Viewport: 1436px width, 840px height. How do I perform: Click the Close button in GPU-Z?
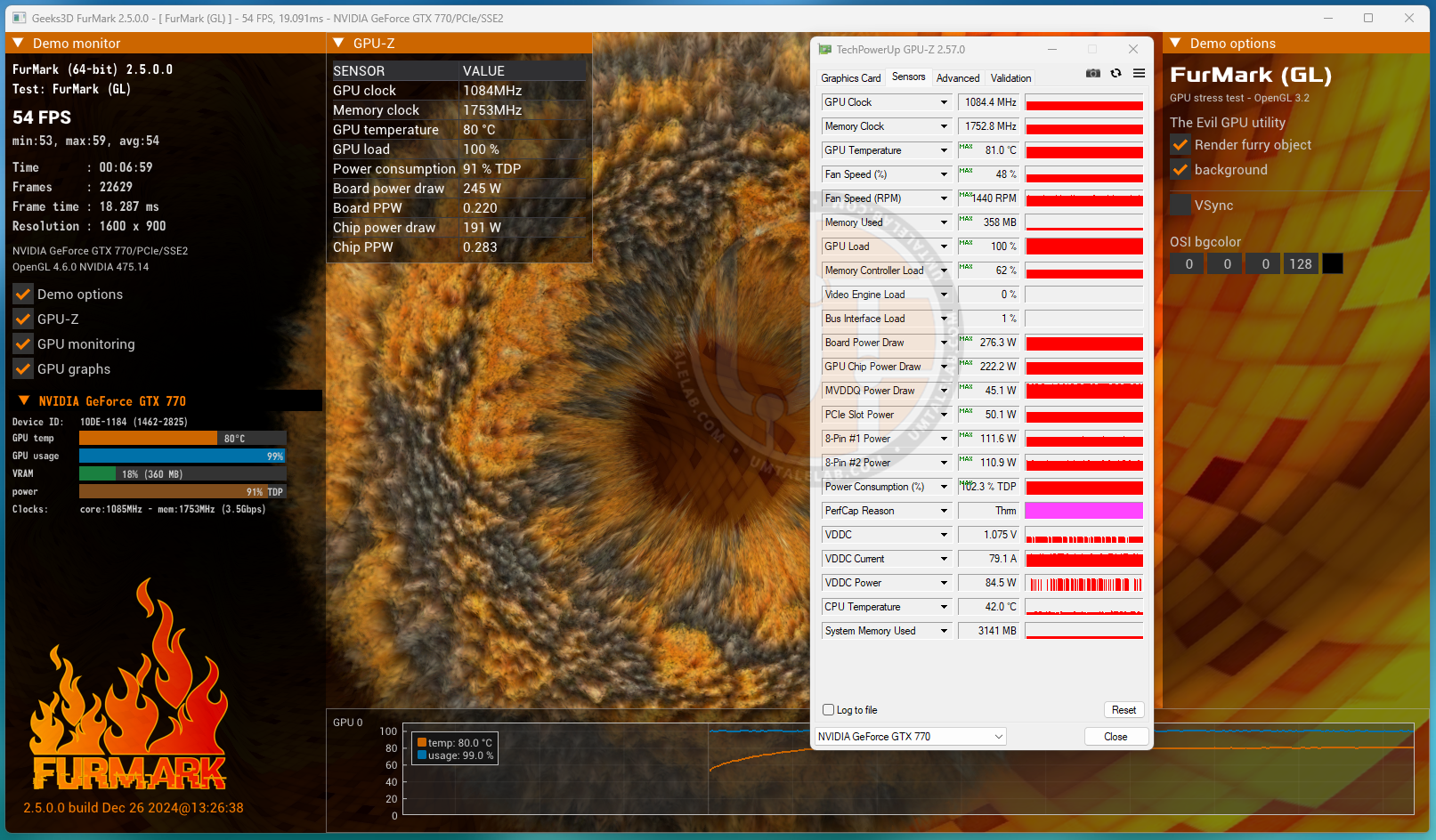click(1116, 737)
